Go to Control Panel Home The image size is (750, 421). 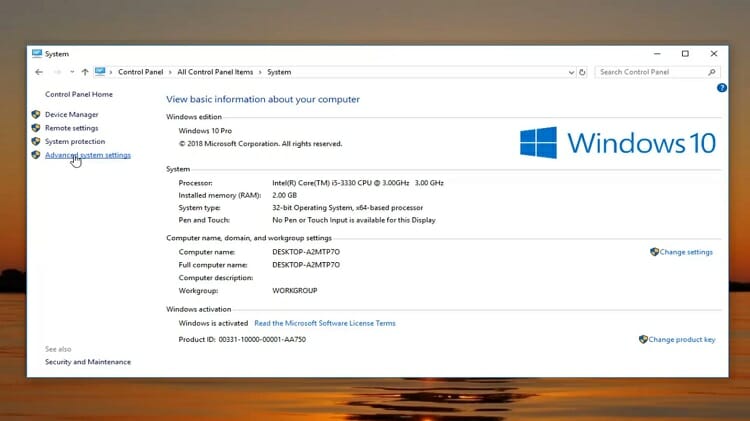(78, 94)
